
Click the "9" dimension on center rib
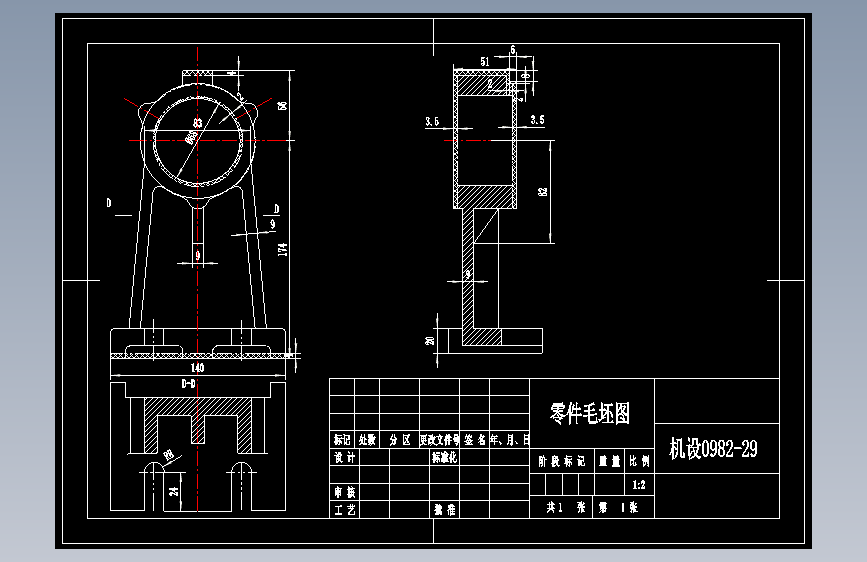198,256
